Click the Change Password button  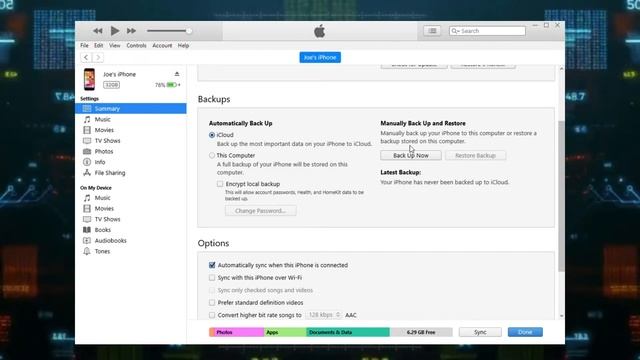click(x=260, y=211)
